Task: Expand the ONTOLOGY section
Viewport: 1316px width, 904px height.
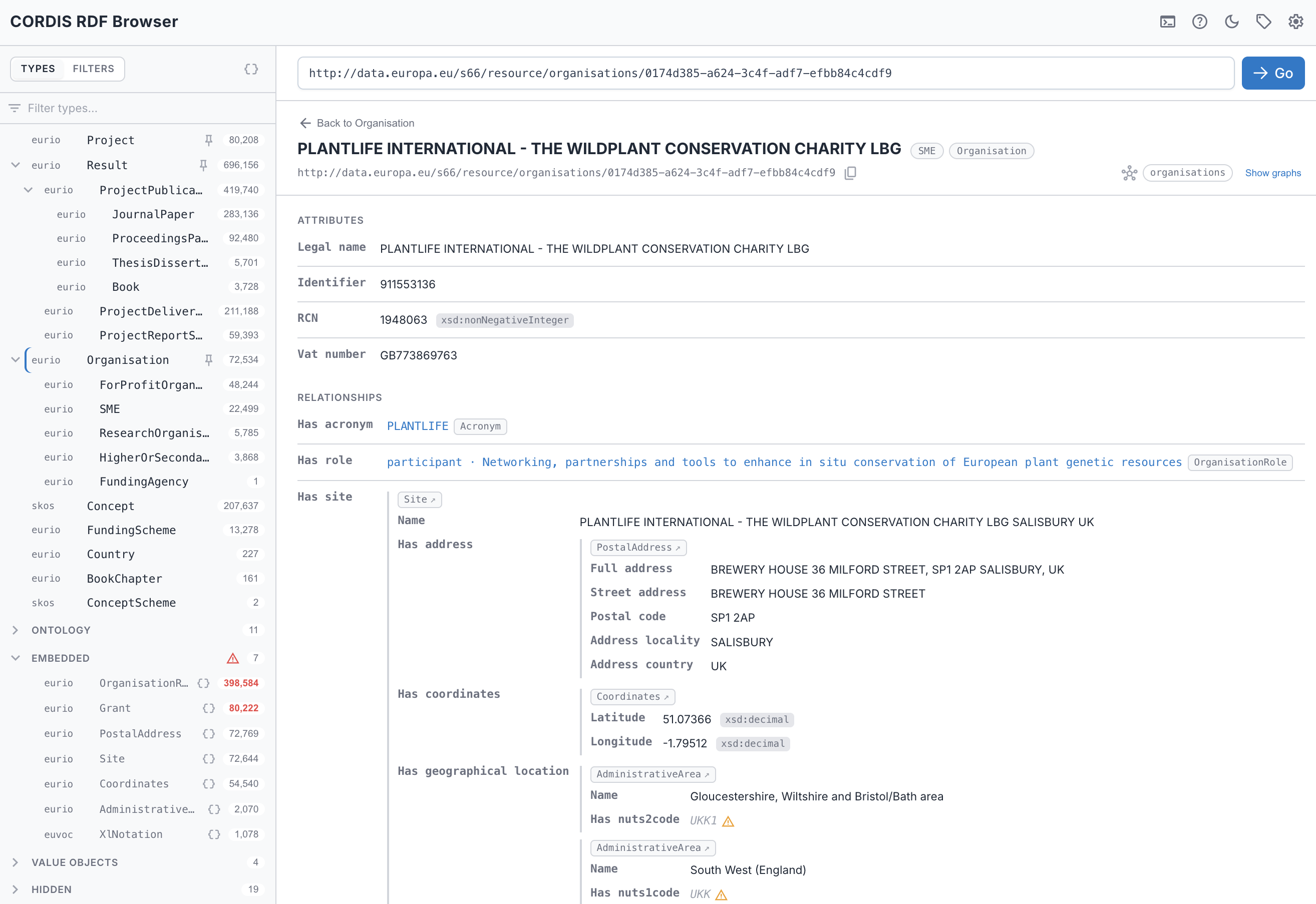Action: tap(16, 630)
